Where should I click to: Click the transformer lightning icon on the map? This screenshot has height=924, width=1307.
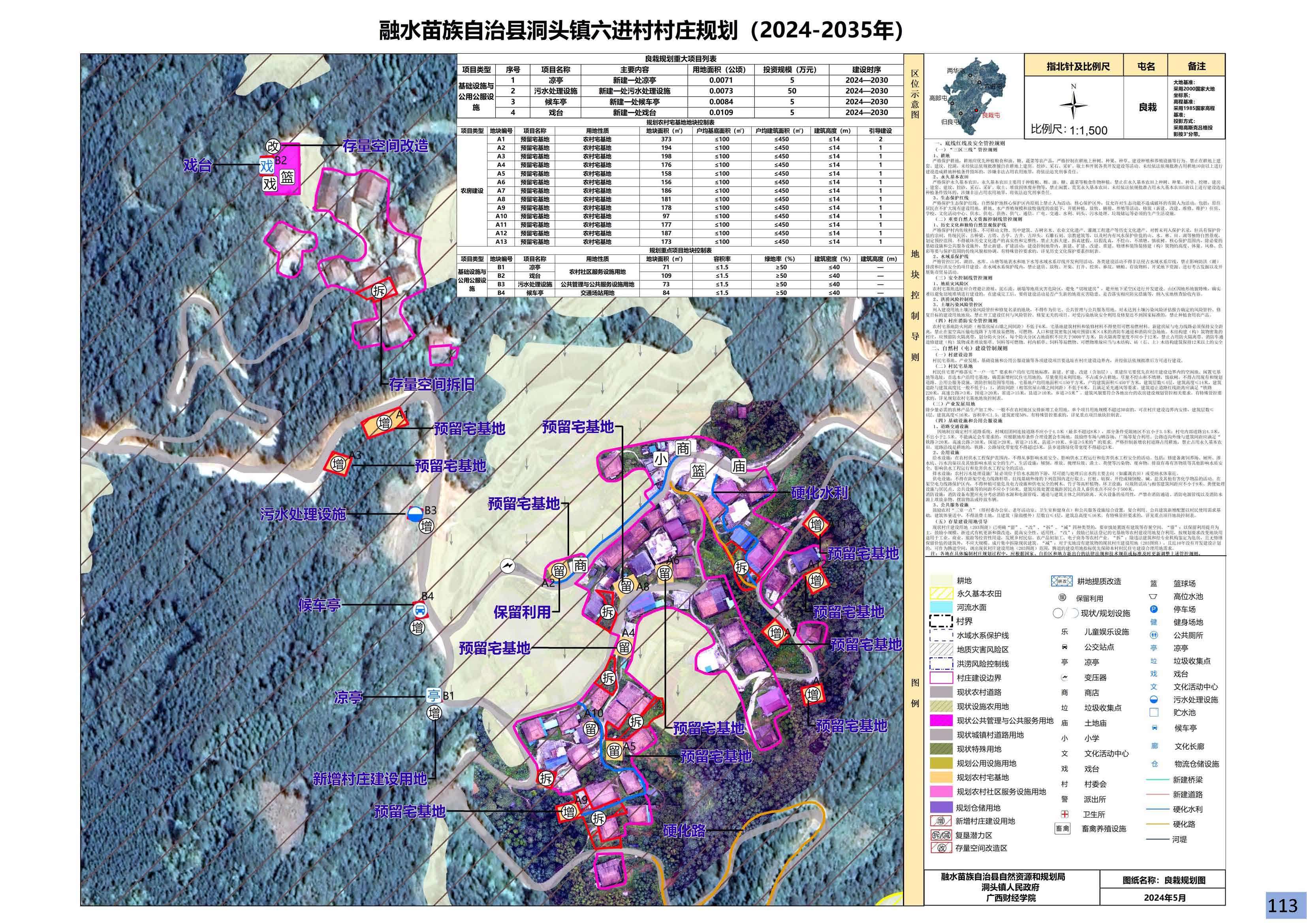tap(507, 566)
